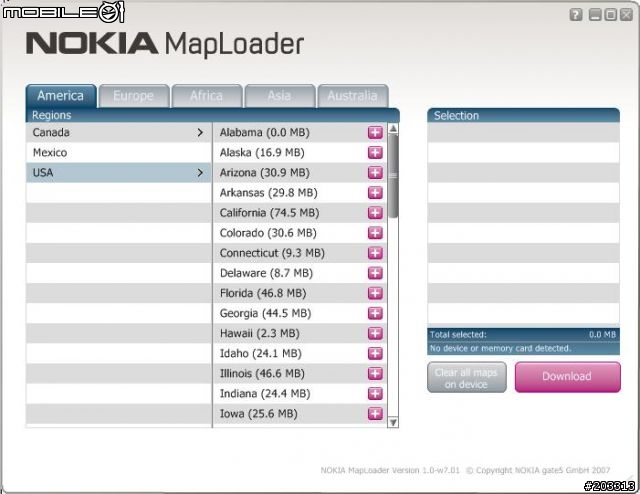The height and width of the screenshot is (494, 640).
Task: Select the Connecticut (9.3 MB) row
Action: point(300,253)
